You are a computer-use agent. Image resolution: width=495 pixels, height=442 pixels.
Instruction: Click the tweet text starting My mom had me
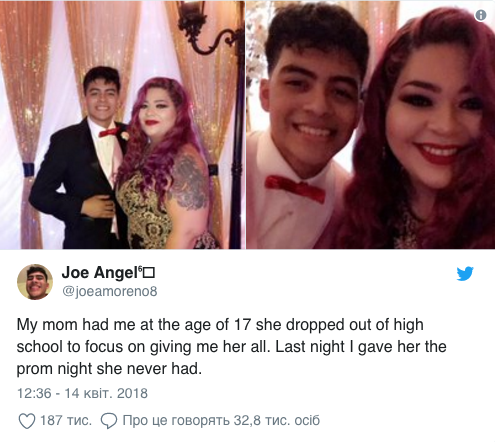[232, 347]
